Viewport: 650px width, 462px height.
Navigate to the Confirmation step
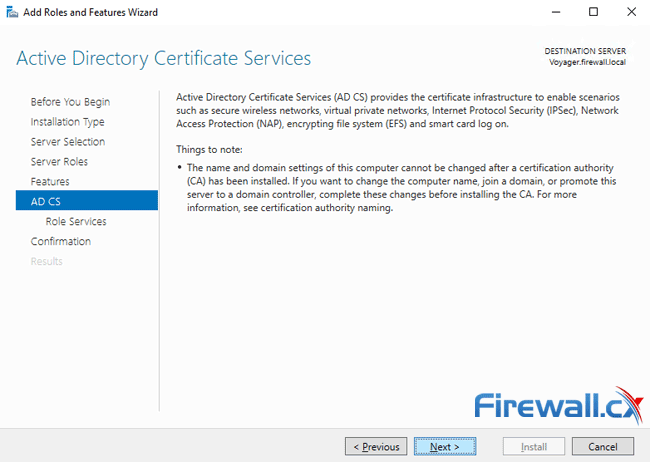(60, 242)
